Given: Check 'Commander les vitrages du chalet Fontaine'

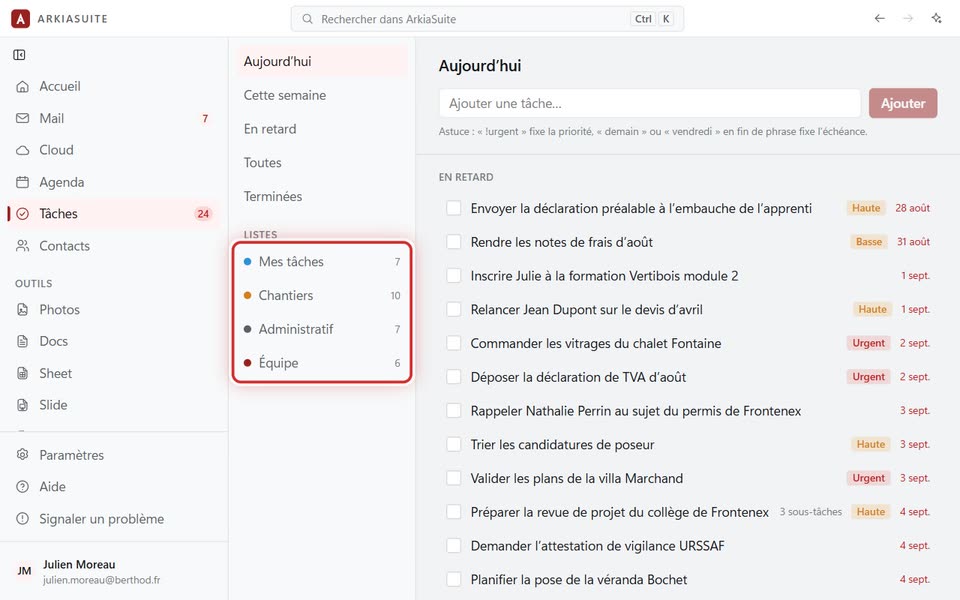Looking at the screenshot, I should 454,343.
